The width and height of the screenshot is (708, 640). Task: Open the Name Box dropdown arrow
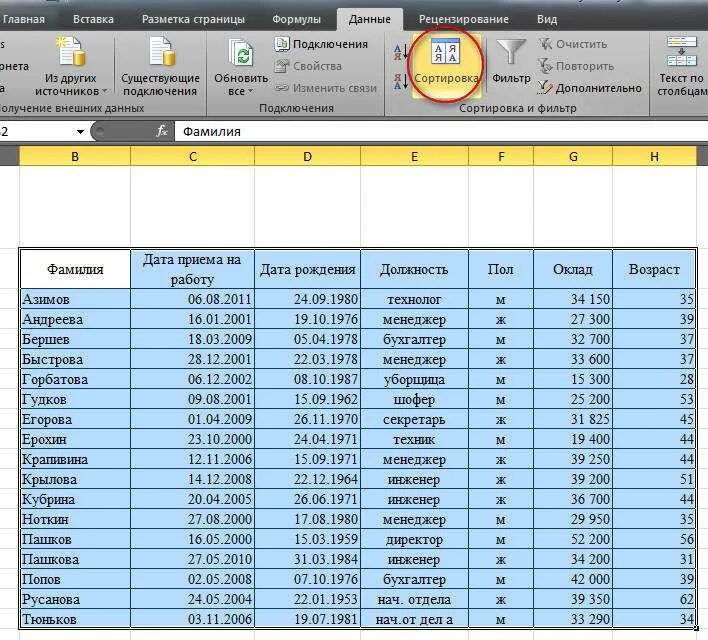pyautogui.click(x=80, y=132)
